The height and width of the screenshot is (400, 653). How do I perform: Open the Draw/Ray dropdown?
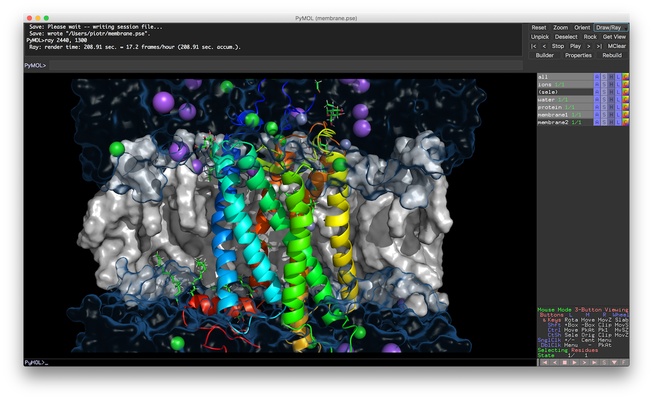(611, 28)
